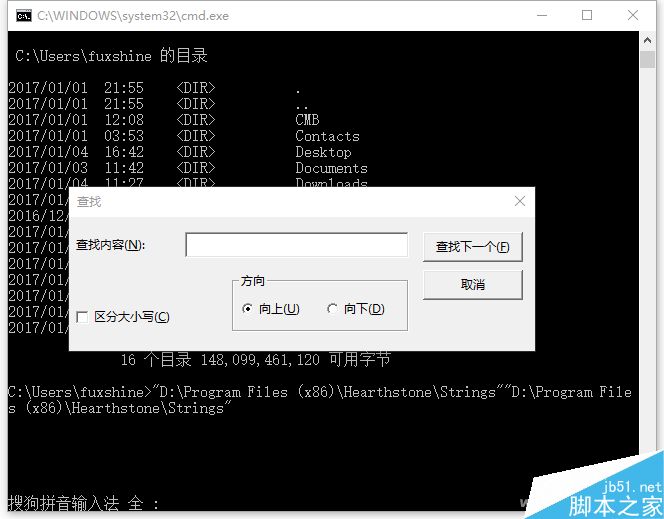Viewport: 664px width, 519px height.
Task: Select the 向上(U) direction radio button
Action: tap(247, 309)
